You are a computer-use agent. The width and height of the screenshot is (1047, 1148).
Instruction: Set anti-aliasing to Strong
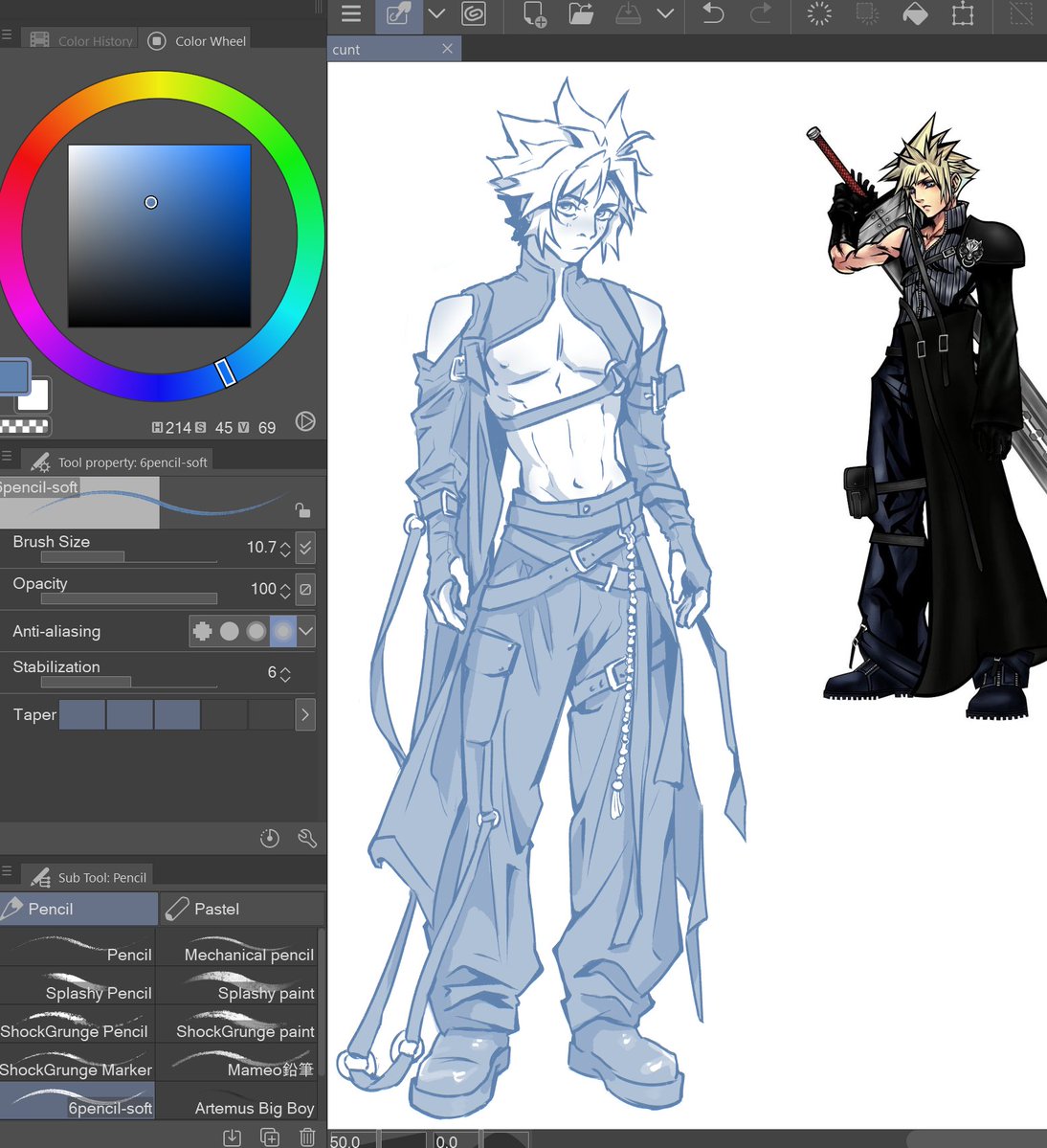point(283,631)
